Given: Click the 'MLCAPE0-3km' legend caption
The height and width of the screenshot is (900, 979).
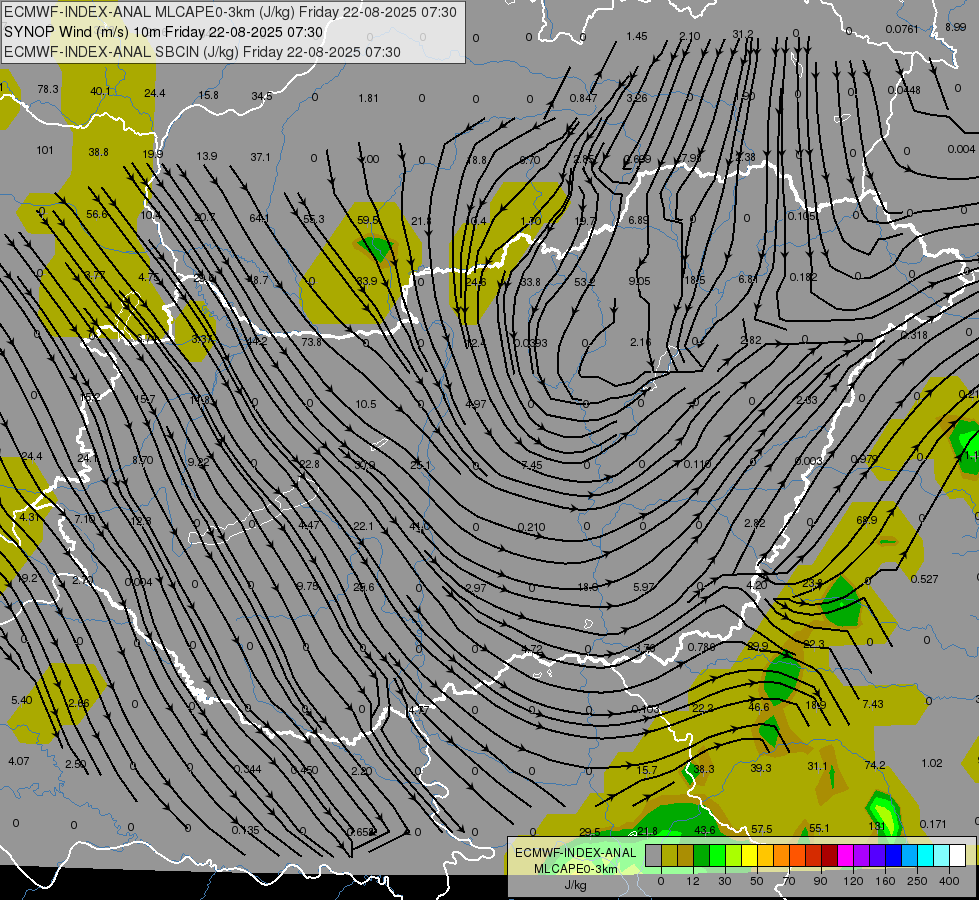Looking at the screenshot, I should point(575,869).
